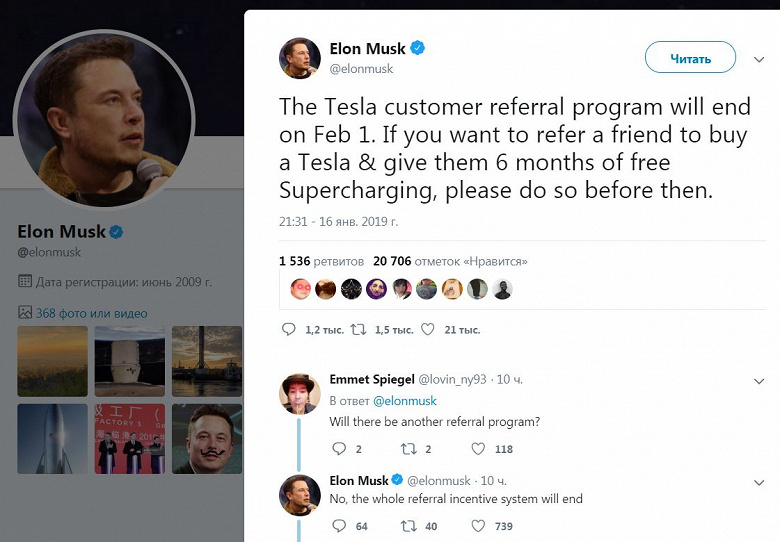Like the main Tesla referral tweet

click(428, 329)
